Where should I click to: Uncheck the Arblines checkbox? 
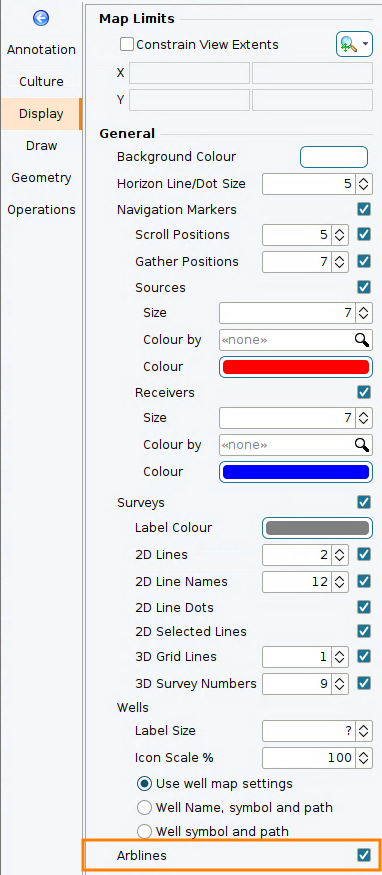pyautogui.click(x=364, y=855)
